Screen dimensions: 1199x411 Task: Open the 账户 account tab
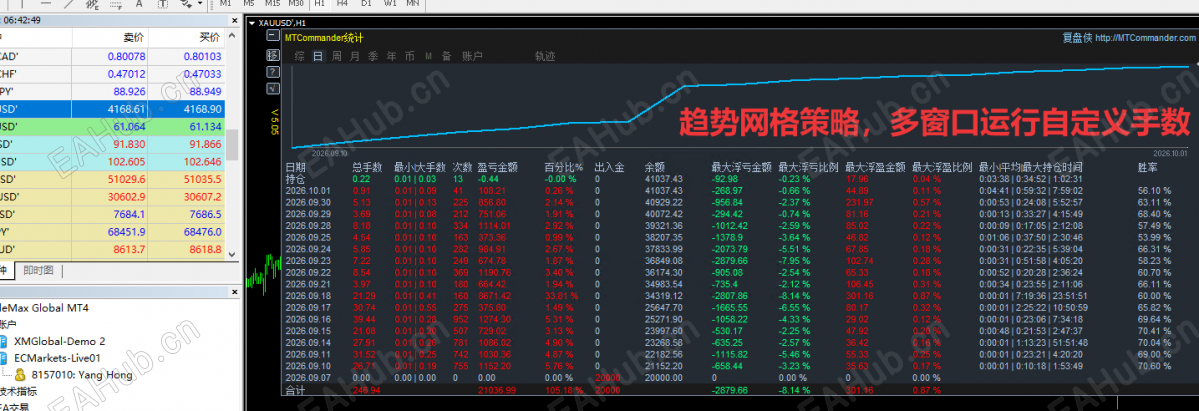[473, 56]
